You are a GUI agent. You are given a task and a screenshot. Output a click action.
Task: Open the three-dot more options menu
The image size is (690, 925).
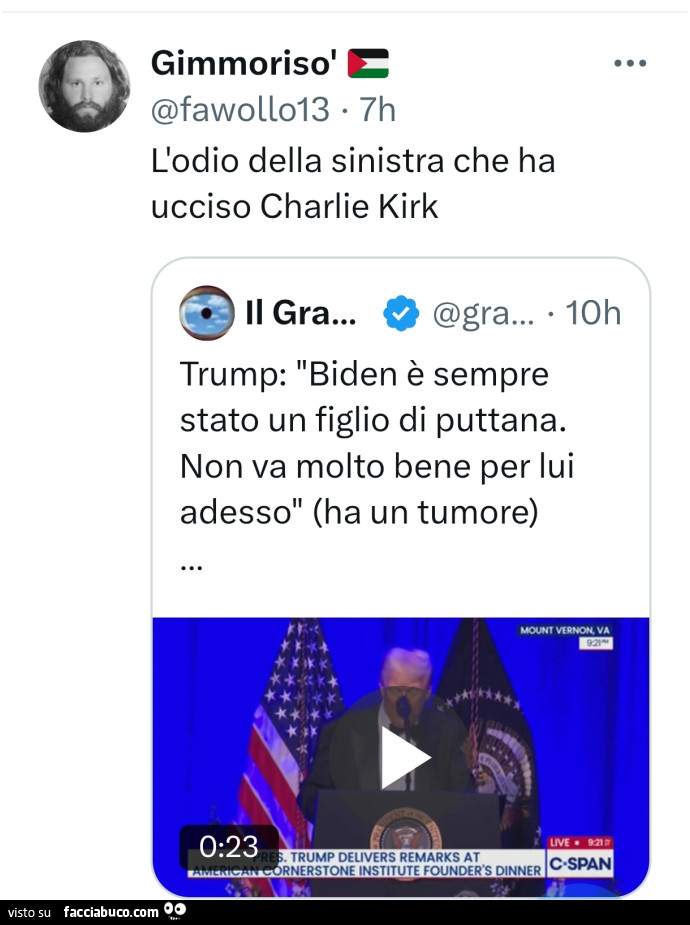coord(630,63)
